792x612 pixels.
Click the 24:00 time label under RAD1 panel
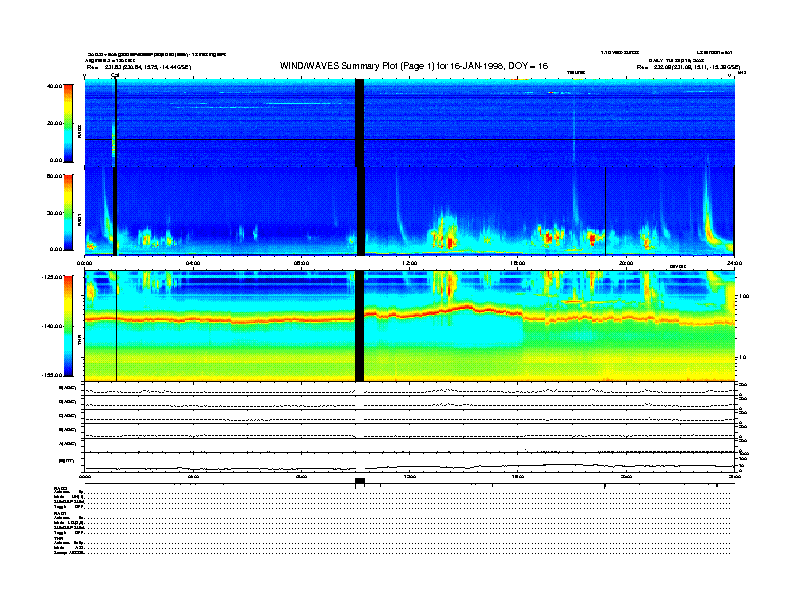[x=734, y=263]
